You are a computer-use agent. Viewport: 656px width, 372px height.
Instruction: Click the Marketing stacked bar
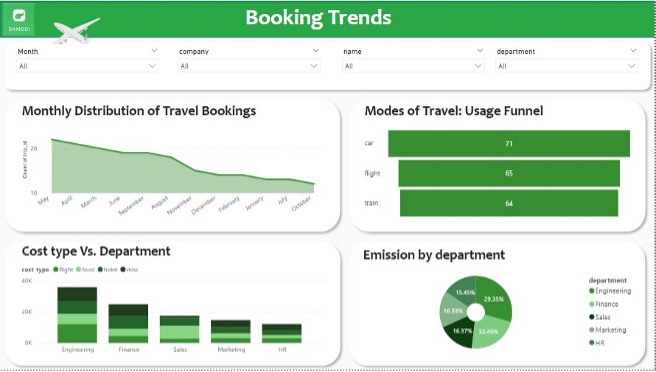click(x=231, y=332)
